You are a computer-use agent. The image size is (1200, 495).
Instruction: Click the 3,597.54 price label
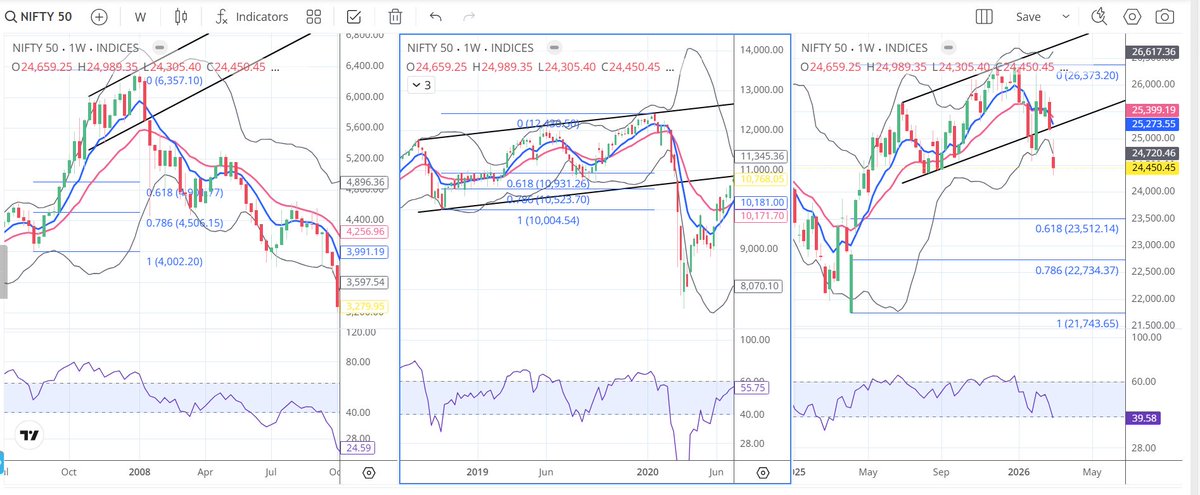365,283
